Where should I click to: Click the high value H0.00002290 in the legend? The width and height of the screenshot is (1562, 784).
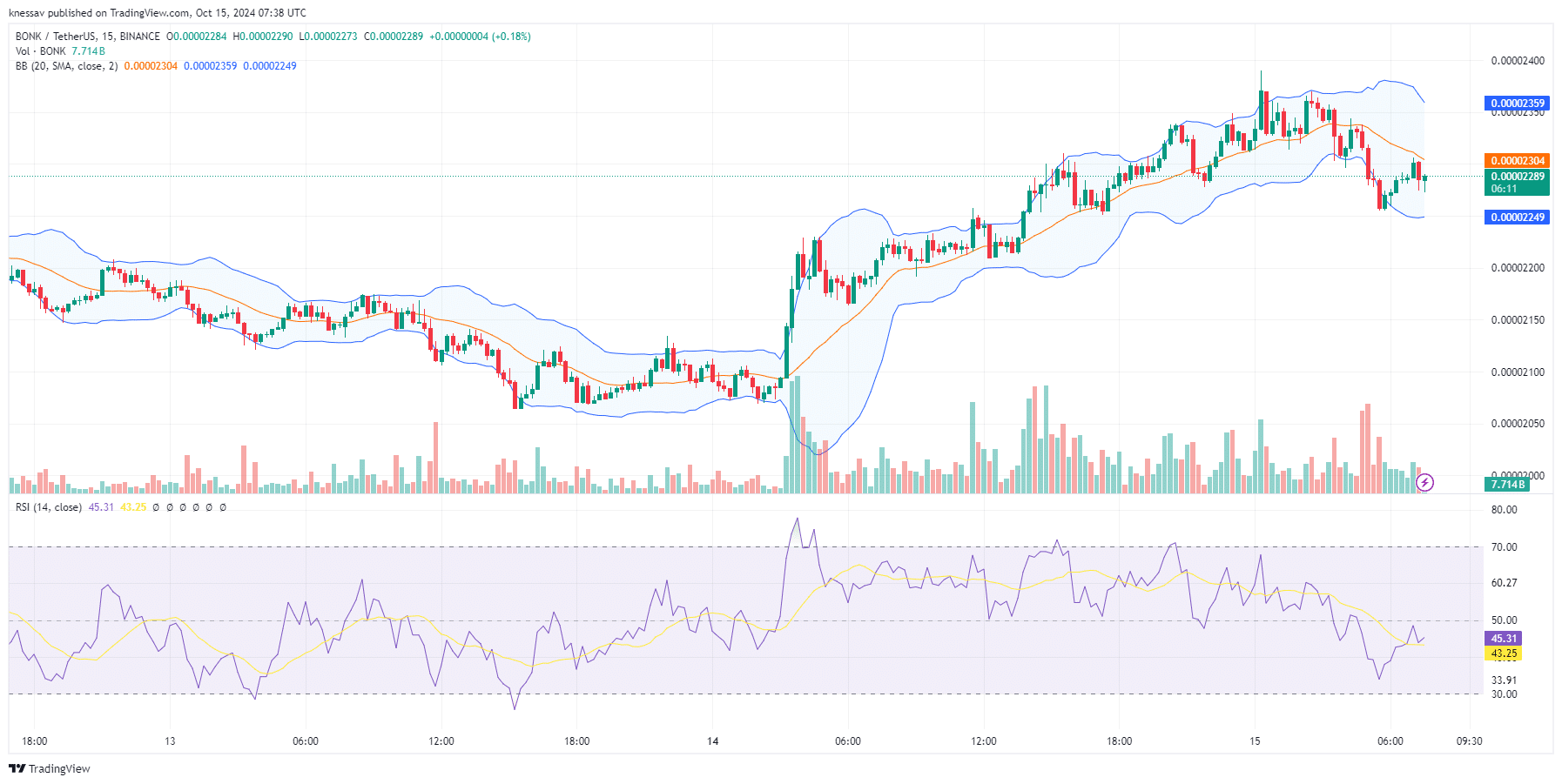coord(263,37)
